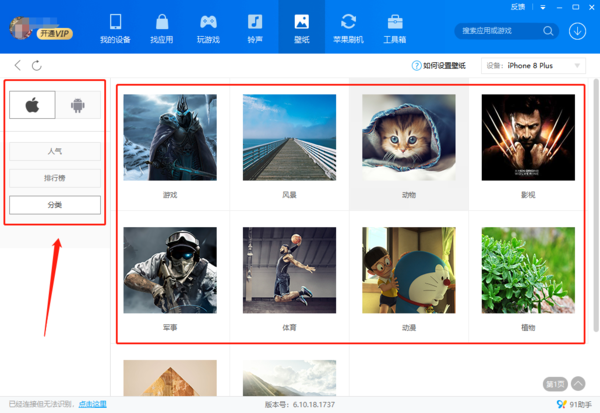Open 找应用 (Find Apps) section

tap(161, 28)
